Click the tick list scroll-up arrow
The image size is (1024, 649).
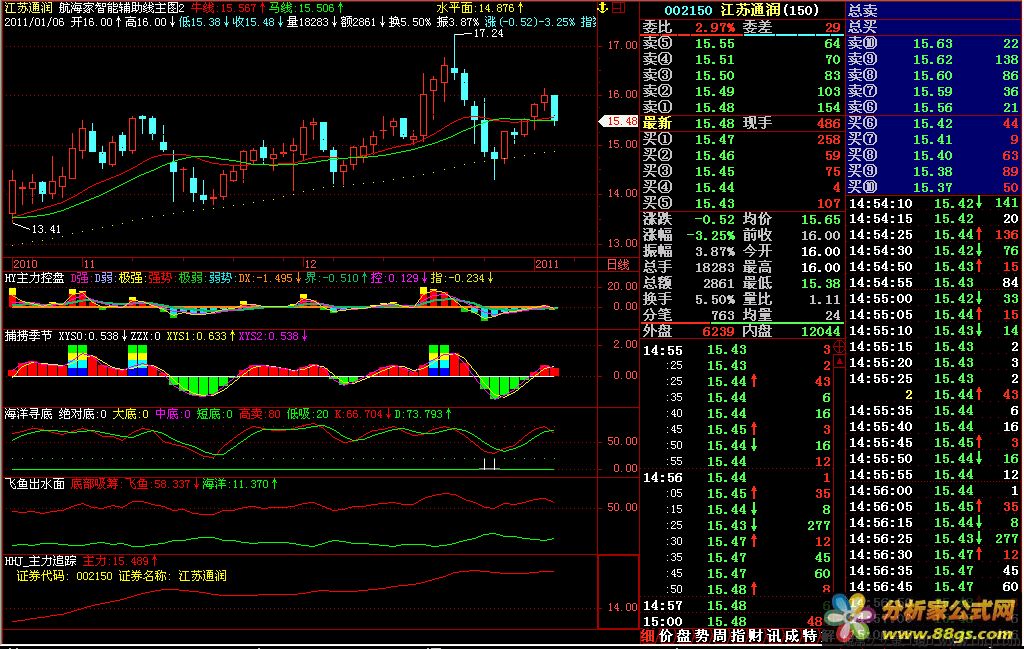click(x=839, y=361)
